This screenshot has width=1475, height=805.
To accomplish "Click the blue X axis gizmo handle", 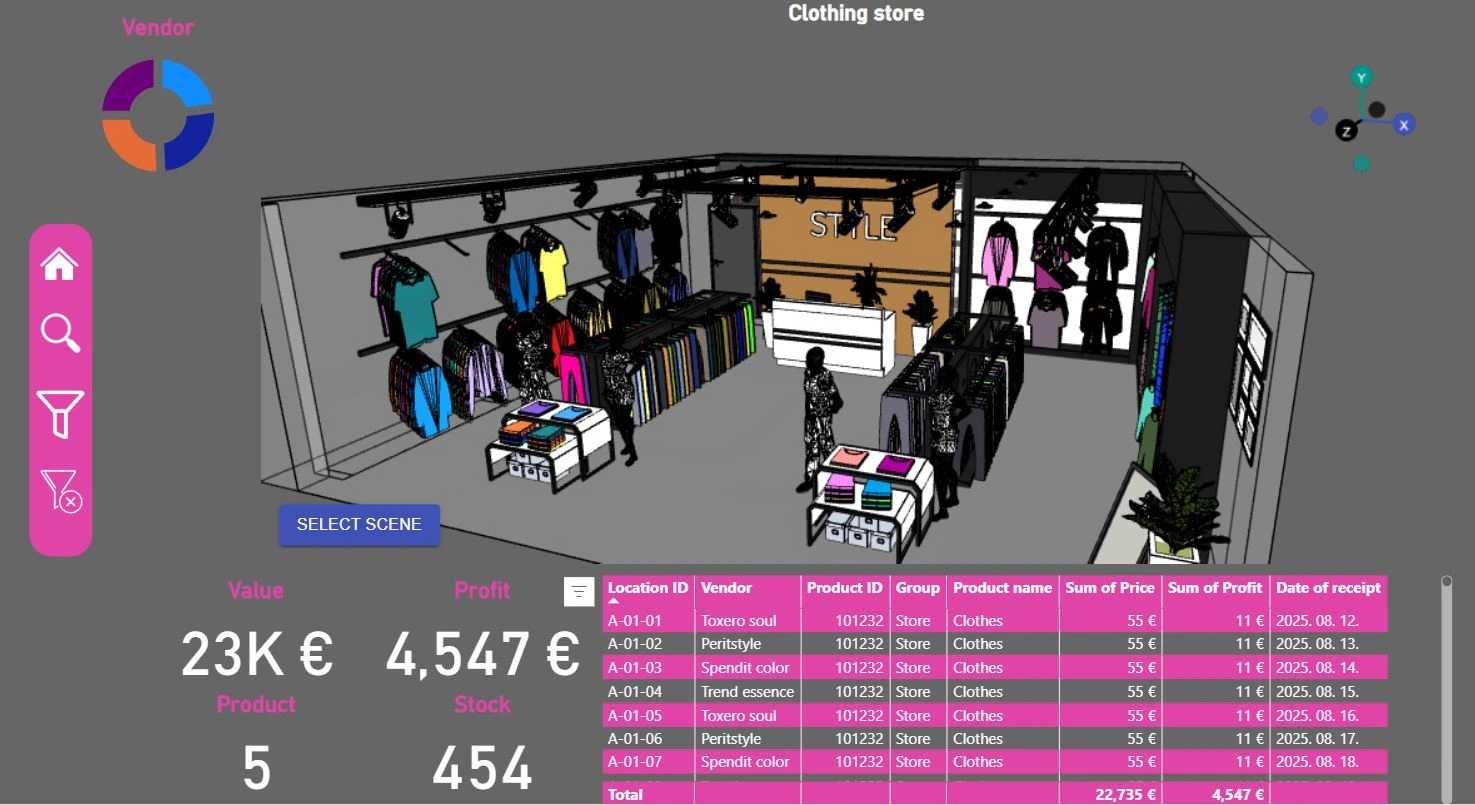I will click(x=1404, y=125).
